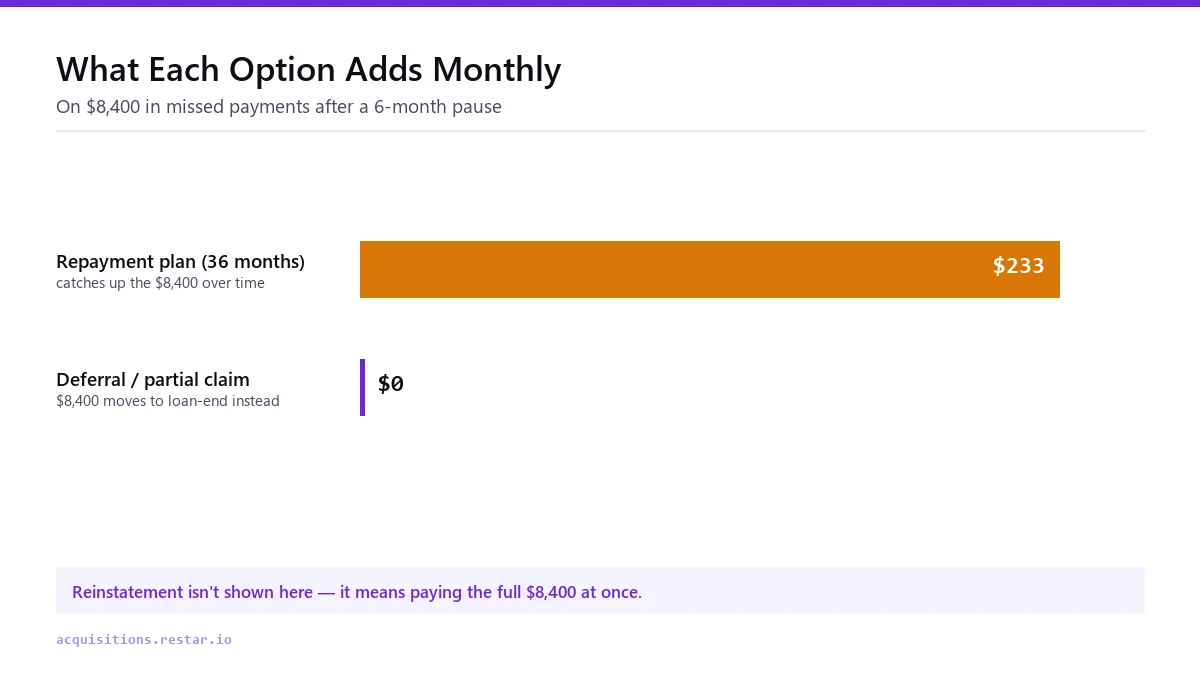Select the $233 value label
Viewport: 1200px width, 675px height.
click(1018, 266)
